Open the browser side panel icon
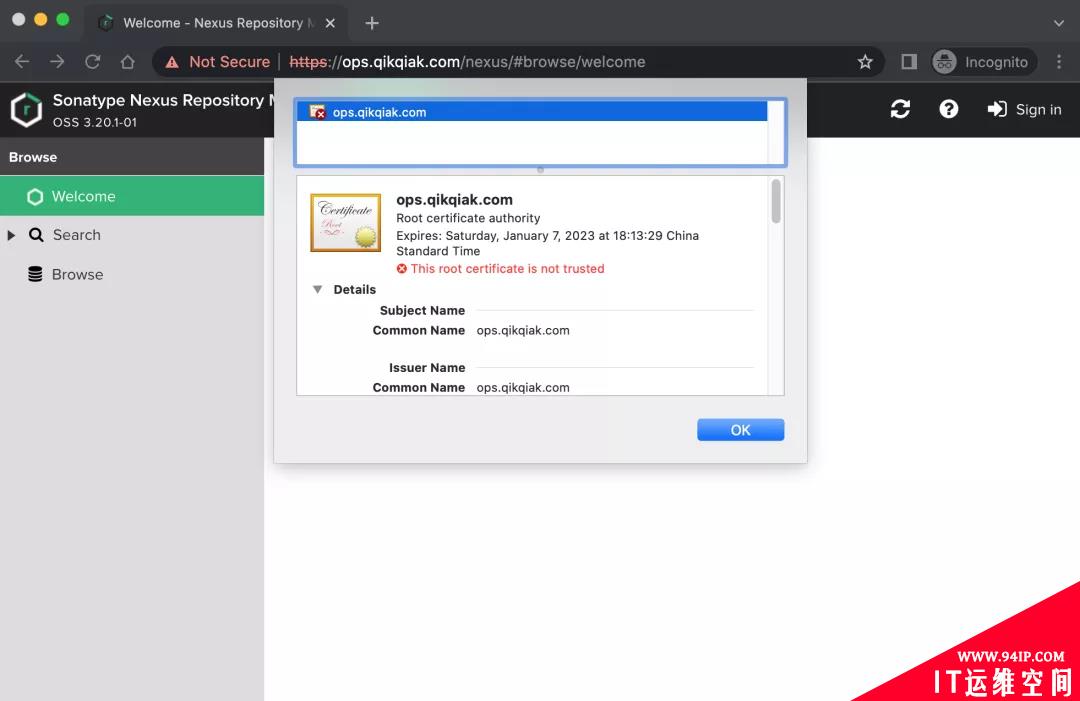 pos(909,62)
